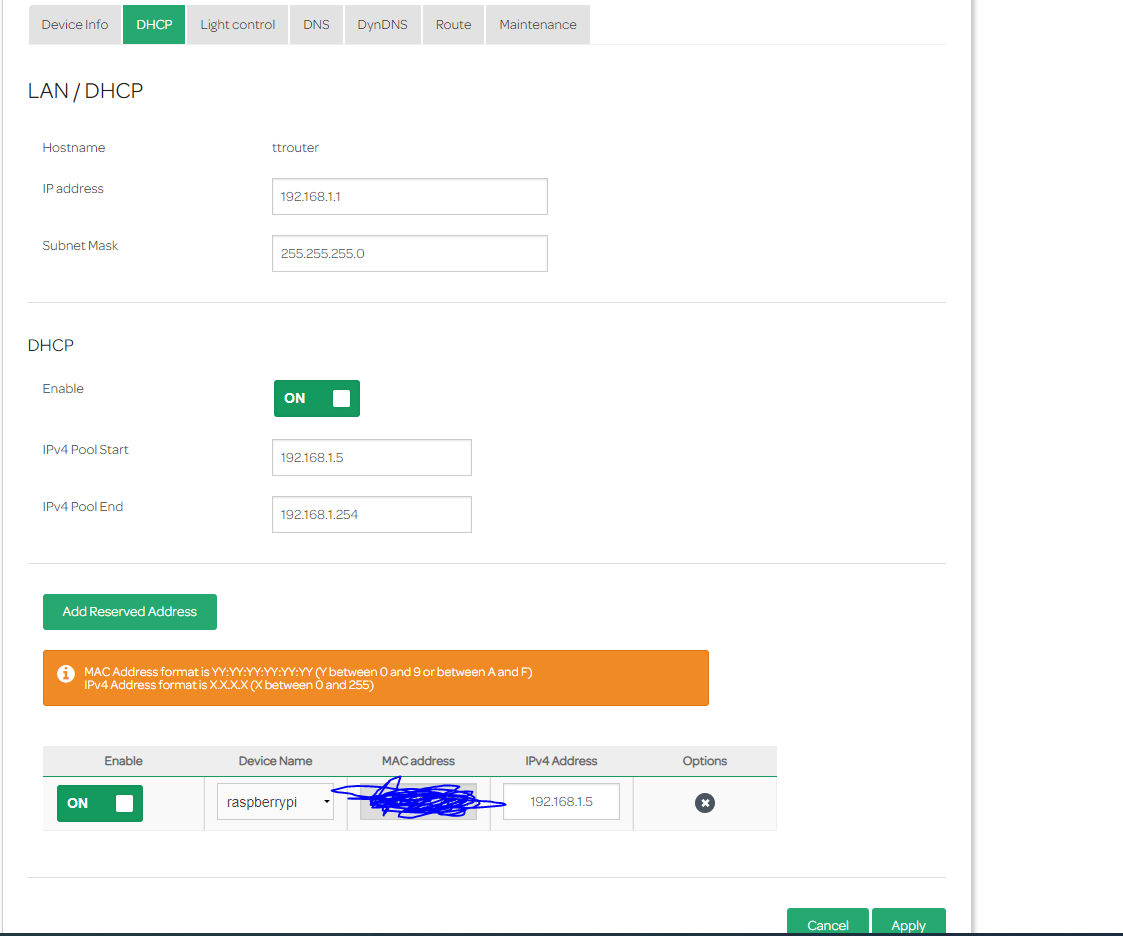Viewport: 1123px width, 936px height.
Task: Open the Maintenance tab
Action: 537,25
